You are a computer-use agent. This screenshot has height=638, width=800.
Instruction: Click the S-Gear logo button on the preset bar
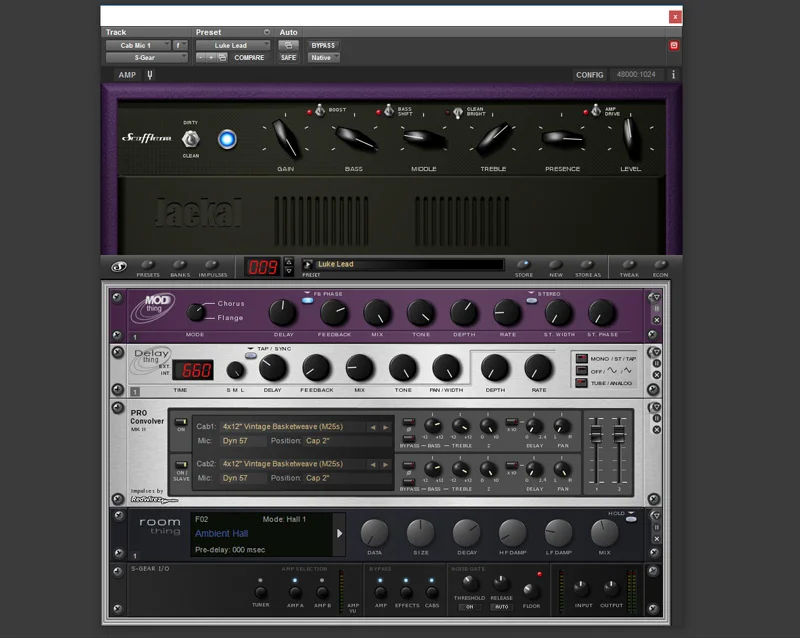118,266
